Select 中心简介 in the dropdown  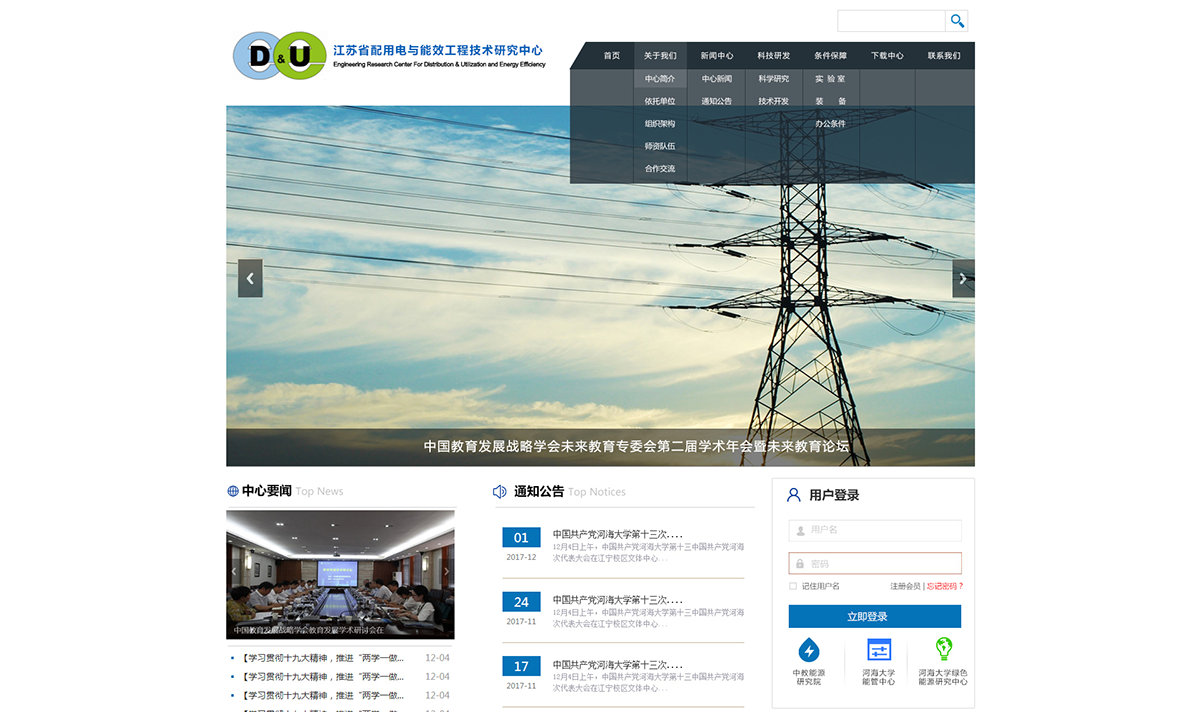coord(660,79)
